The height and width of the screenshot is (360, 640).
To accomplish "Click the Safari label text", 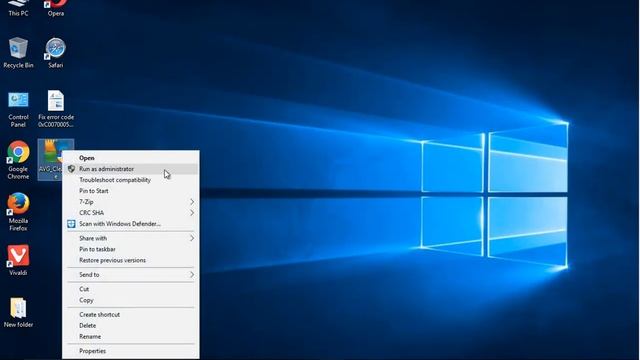I will pyautogui.click(x=56, y=65).
